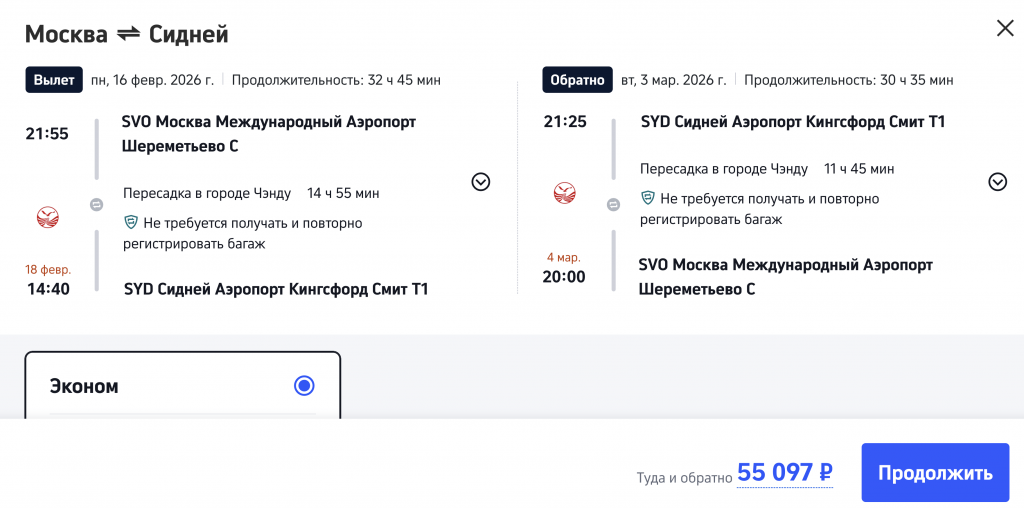The image size is (1024, 509).
Task: Click the SYD Сидней departure airport on return
Action: click(792, 122)
